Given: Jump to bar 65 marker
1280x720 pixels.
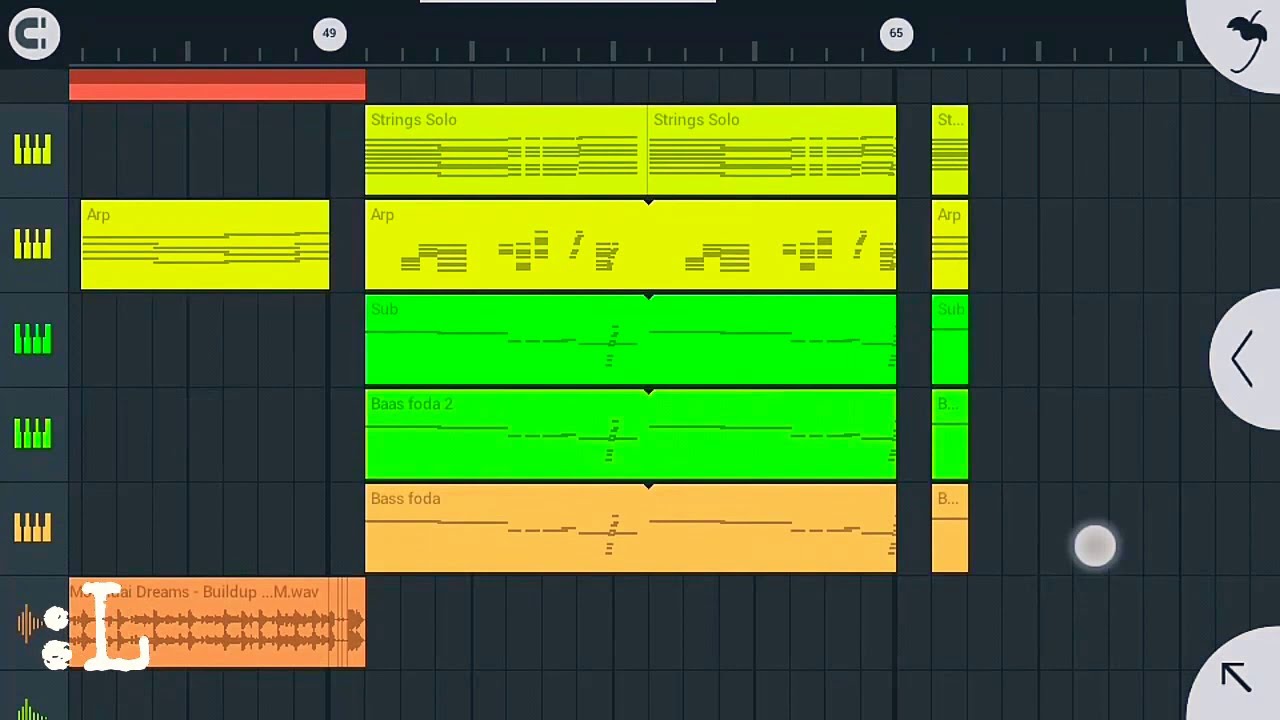Looking at the screenshot, I should (x=896, y=34).
